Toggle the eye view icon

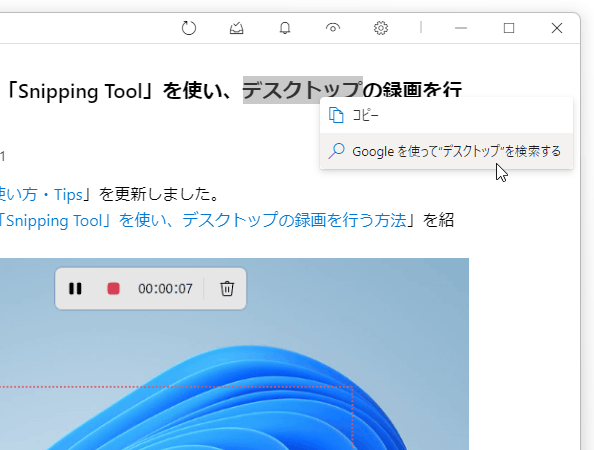tap(333, 28)
